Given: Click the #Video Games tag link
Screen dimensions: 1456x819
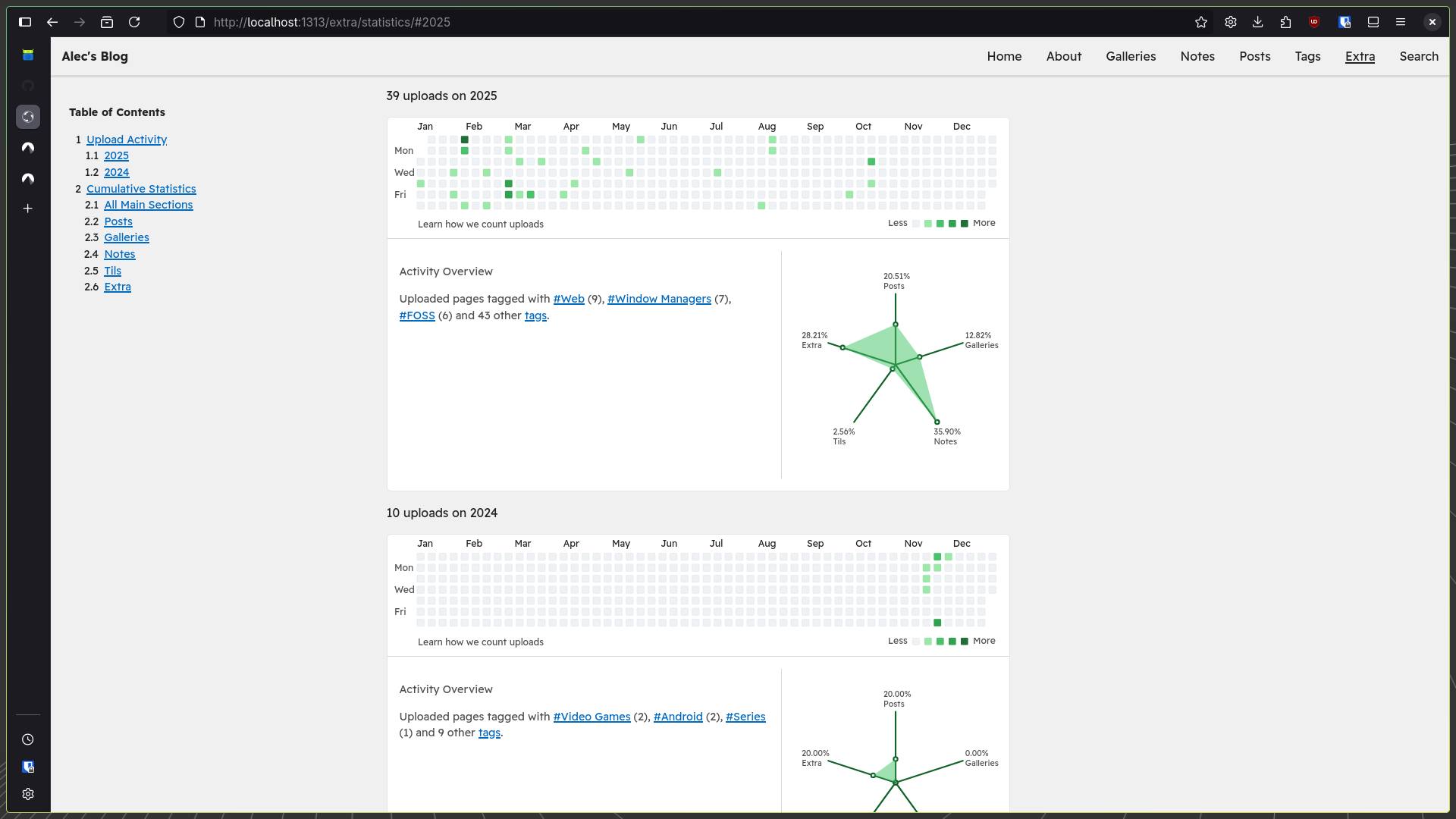Looking at the screenshot, I should 591,717.
